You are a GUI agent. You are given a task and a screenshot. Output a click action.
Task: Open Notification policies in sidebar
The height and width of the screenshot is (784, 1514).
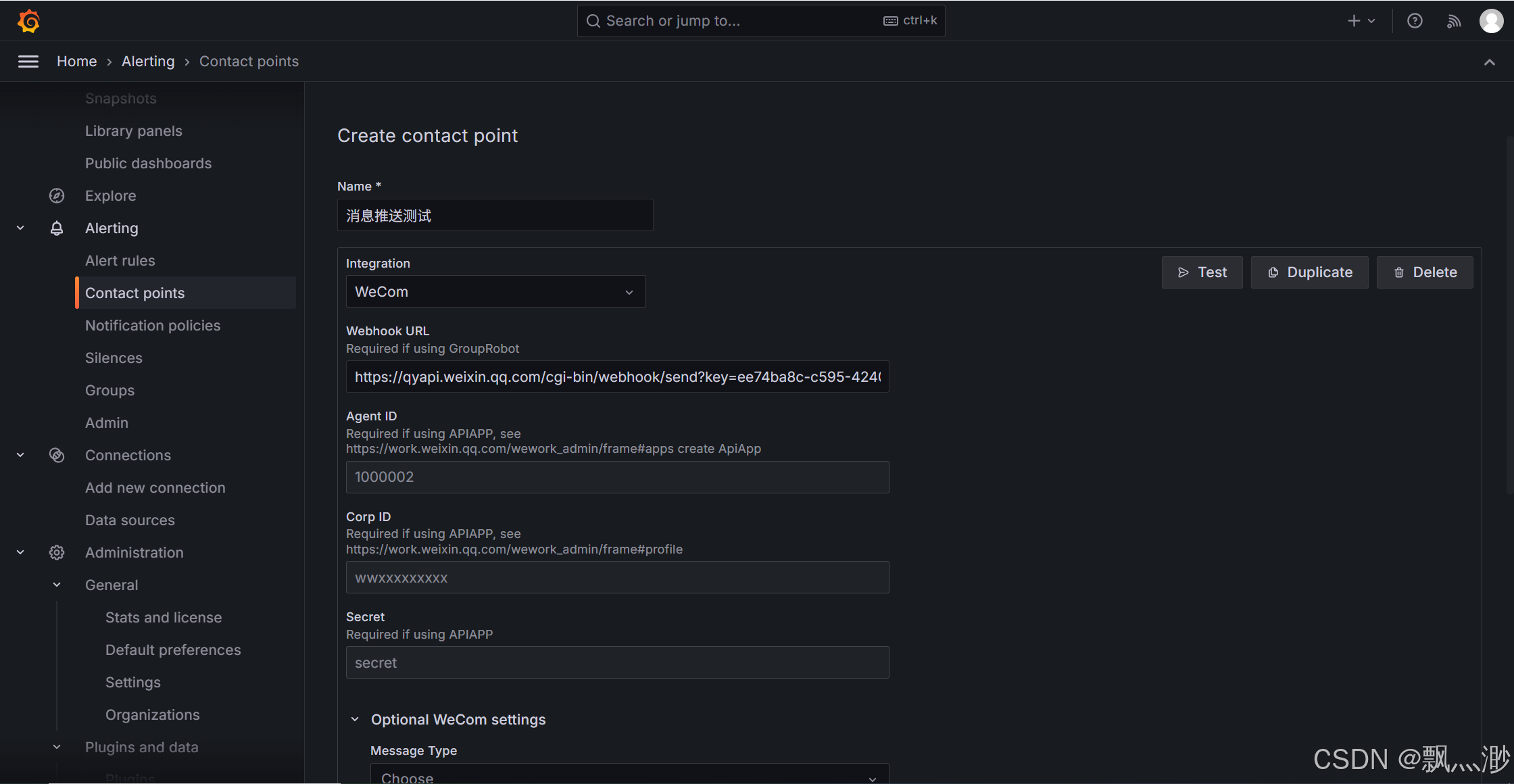153,326
